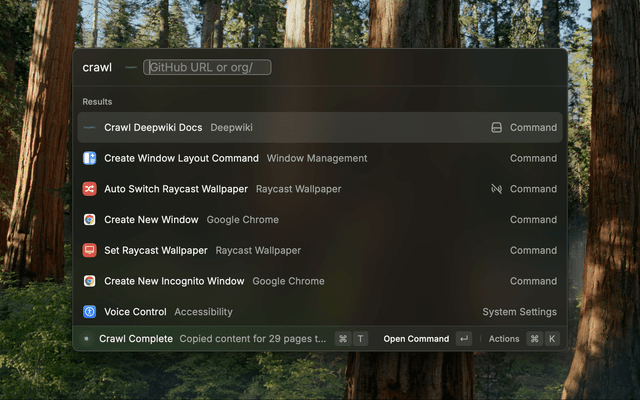Click the Chrome icon for Create New Window
640x400 pixels.
[x=89, y=220]
